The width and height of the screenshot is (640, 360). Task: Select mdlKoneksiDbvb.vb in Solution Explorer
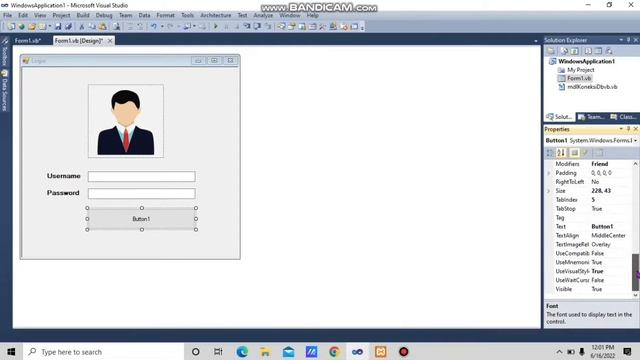pos(592,87)
